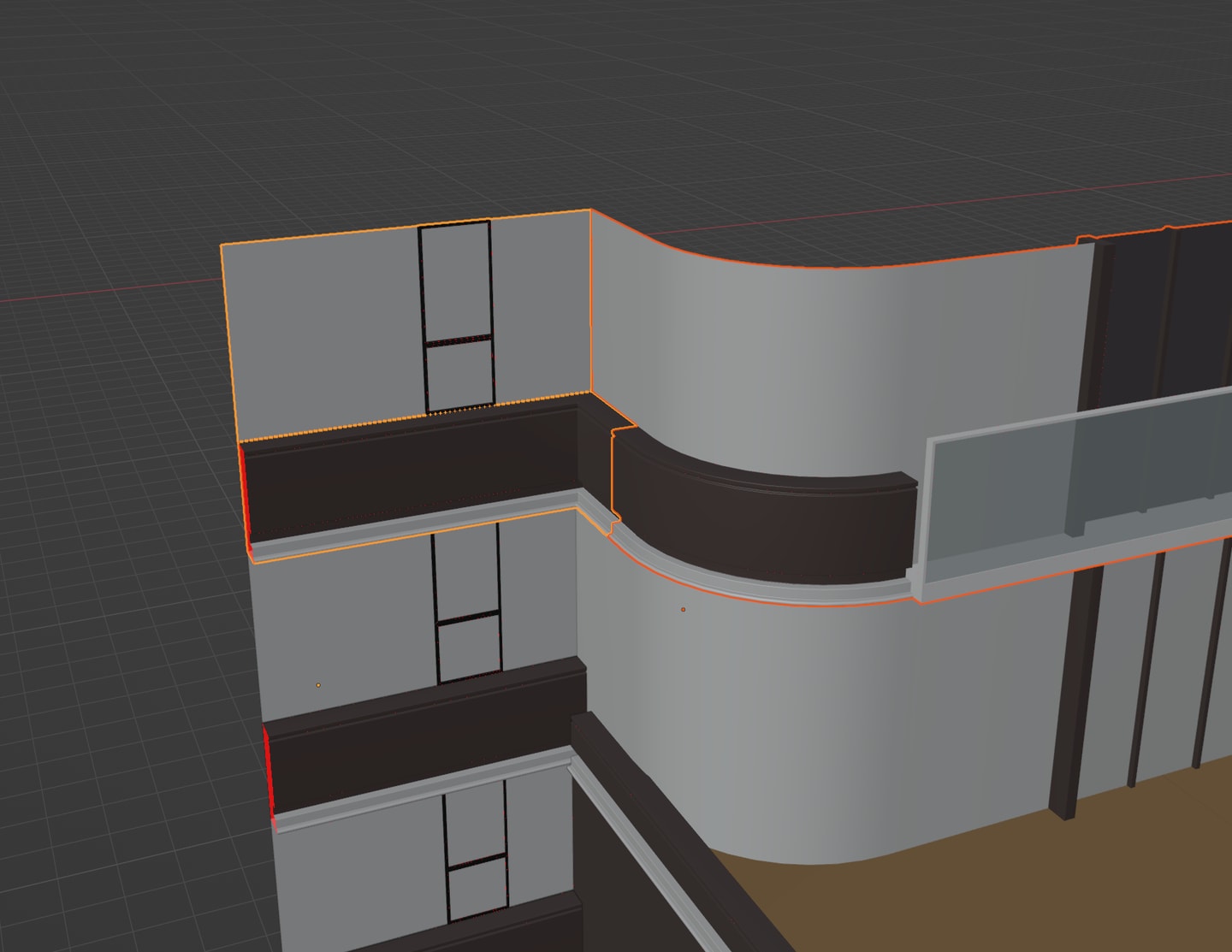Viewport: 1232px width, 952px height.
Task: Select the top-floor window frame
Action: point(456,316)
